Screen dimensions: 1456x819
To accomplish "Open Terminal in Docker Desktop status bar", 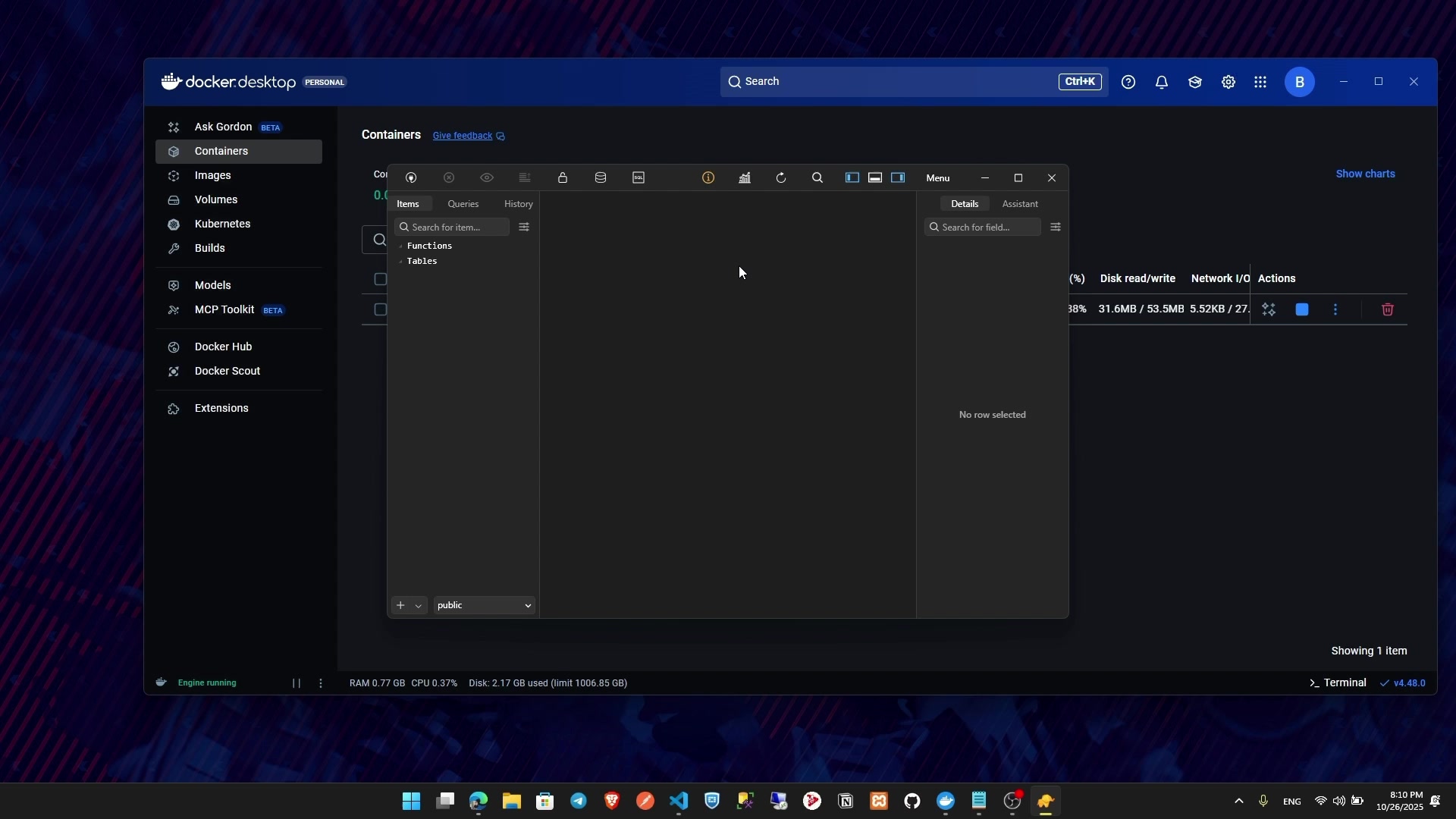I will coord(1338,682).
